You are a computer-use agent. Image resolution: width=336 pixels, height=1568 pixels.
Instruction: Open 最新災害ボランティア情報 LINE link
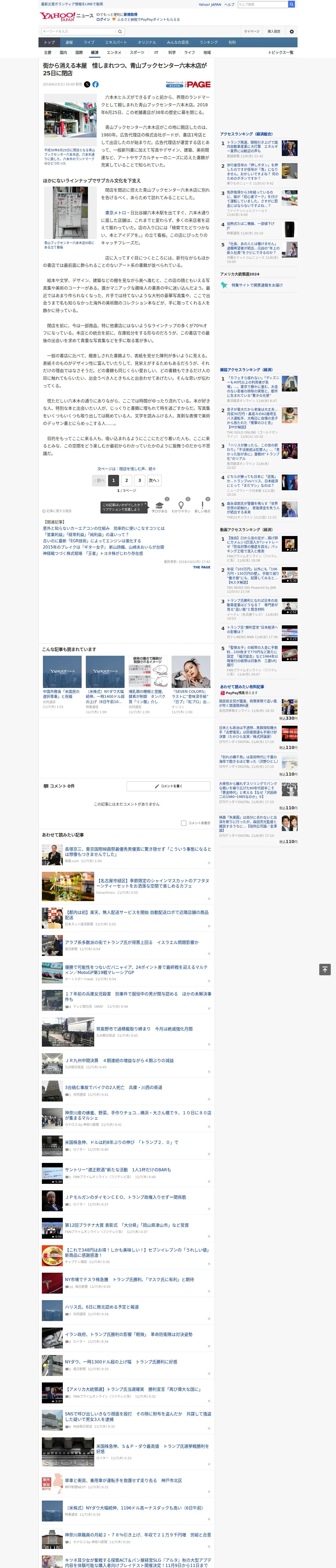pyautogui.click(x=71, y=4)
